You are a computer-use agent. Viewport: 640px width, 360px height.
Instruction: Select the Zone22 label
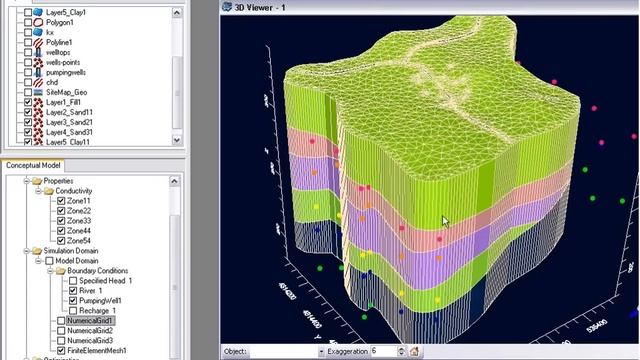79,211
